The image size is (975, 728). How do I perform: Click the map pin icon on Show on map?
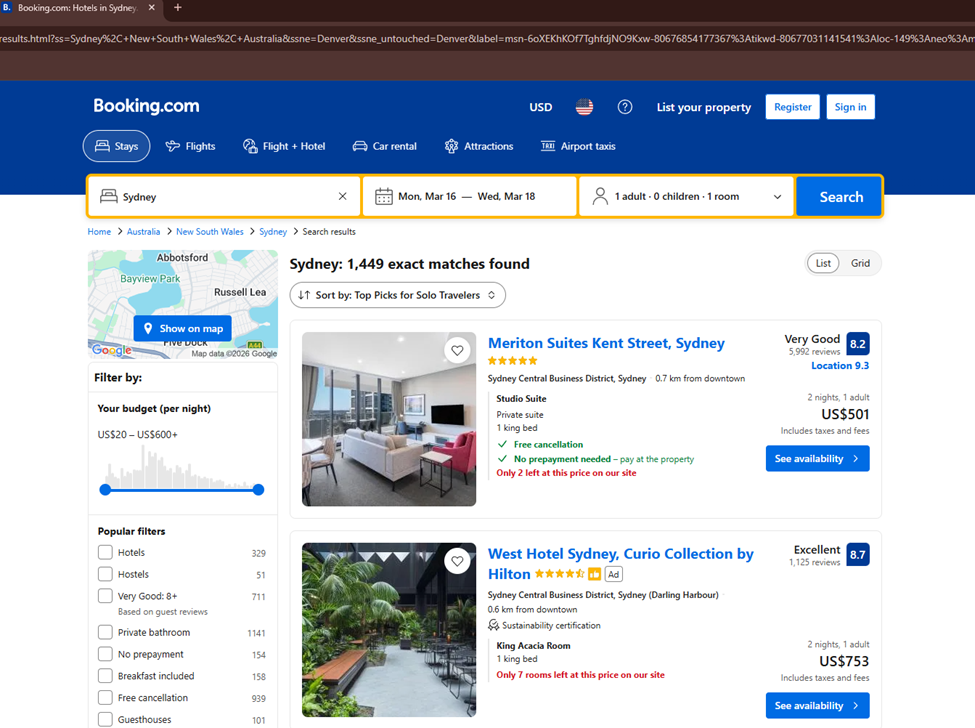point(148,328)
